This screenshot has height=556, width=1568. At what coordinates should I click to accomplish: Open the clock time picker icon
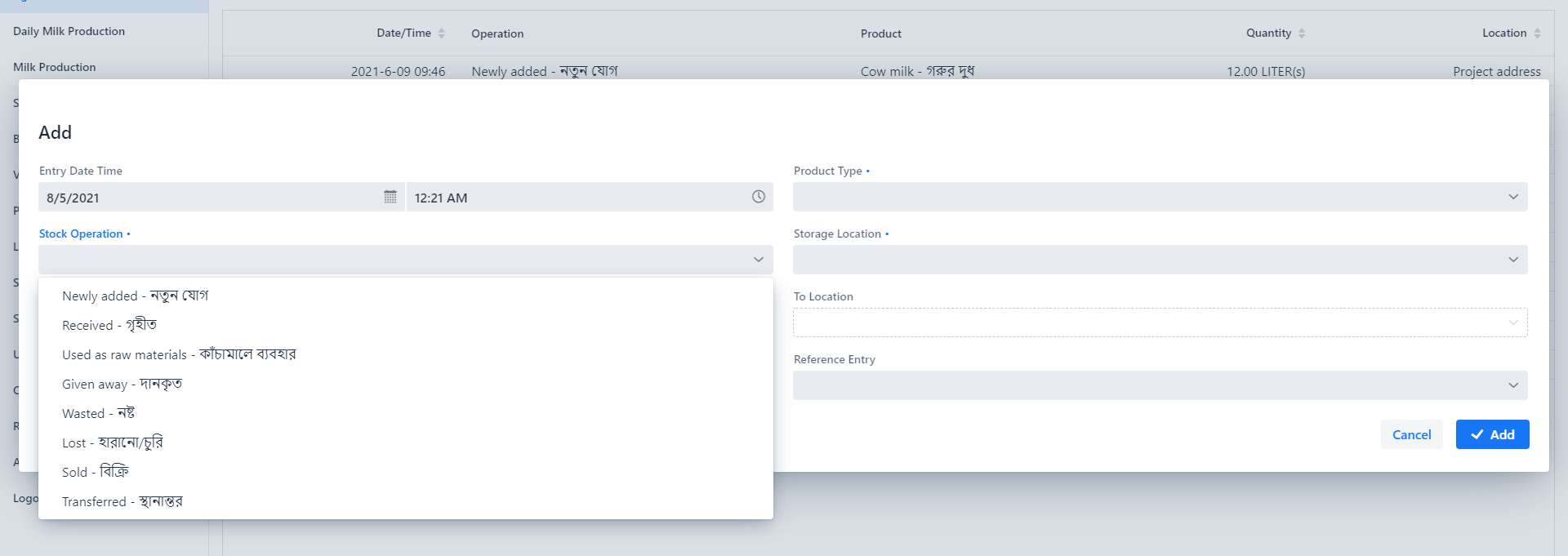(x=758, y=197)
